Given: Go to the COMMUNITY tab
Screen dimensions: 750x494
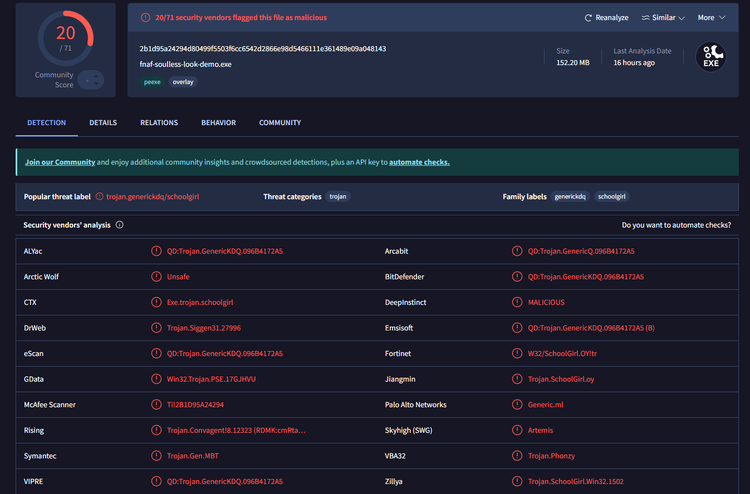Looking at the screenshot, I should [280, 123].
